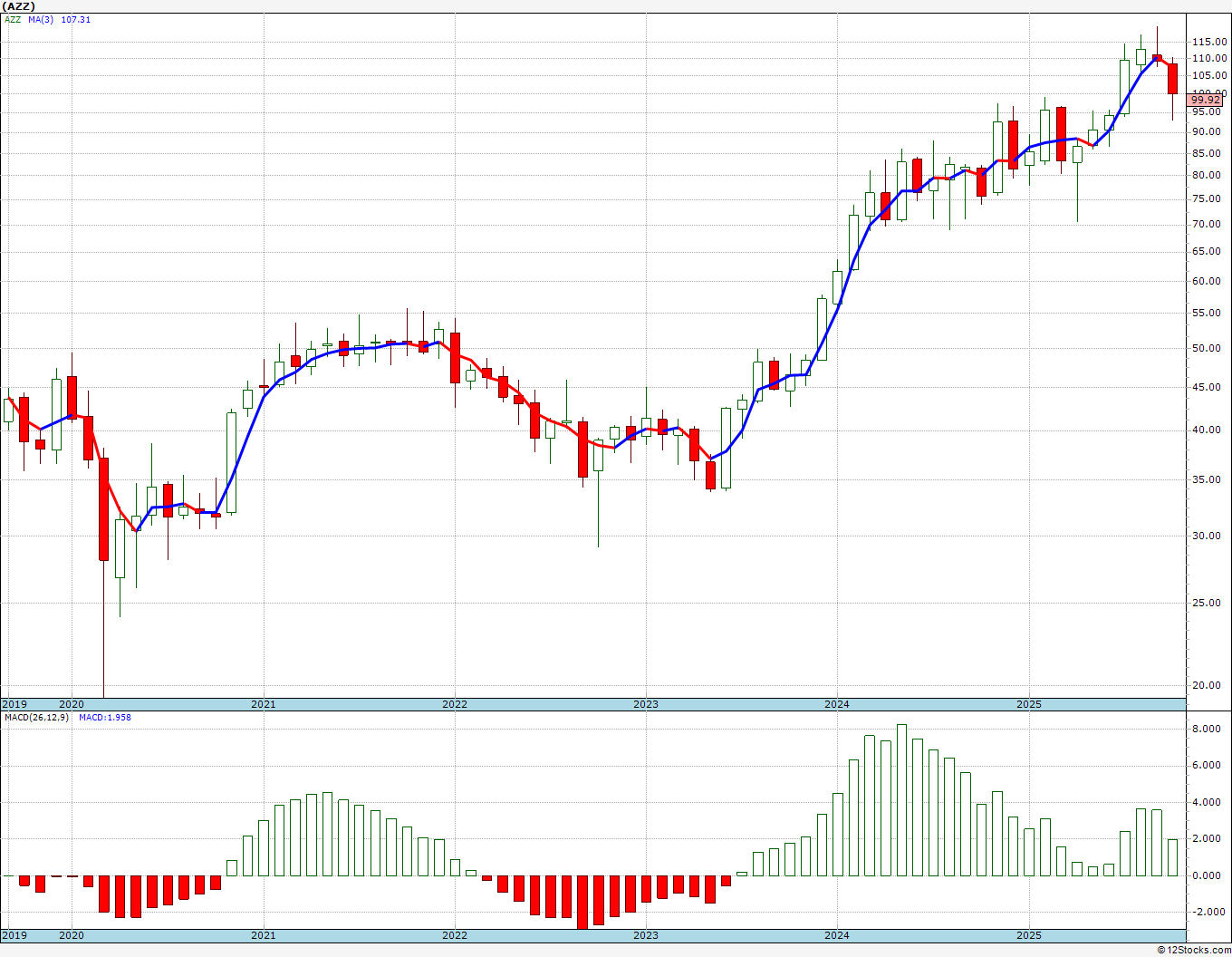Click the tallest green MACD histogram bar
1232x957 pixels.
pos(901,799)
